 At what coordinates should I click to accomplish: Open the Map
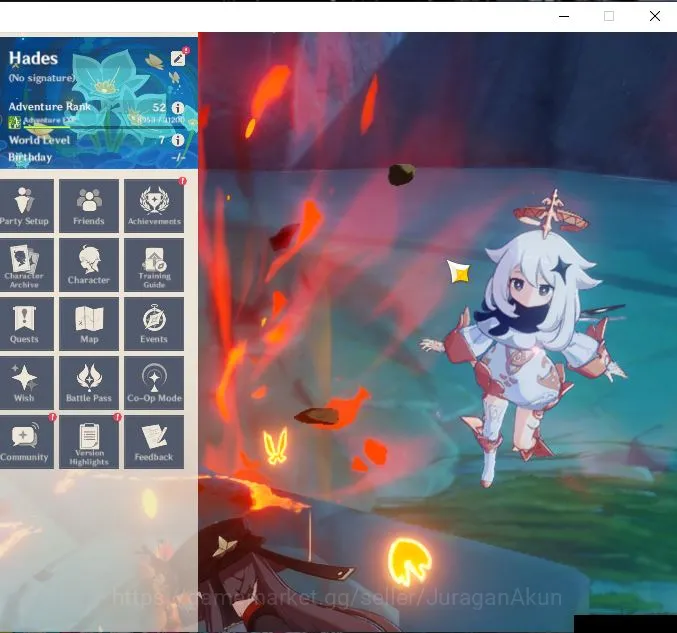pyautogui.click(x=89, y=324)
